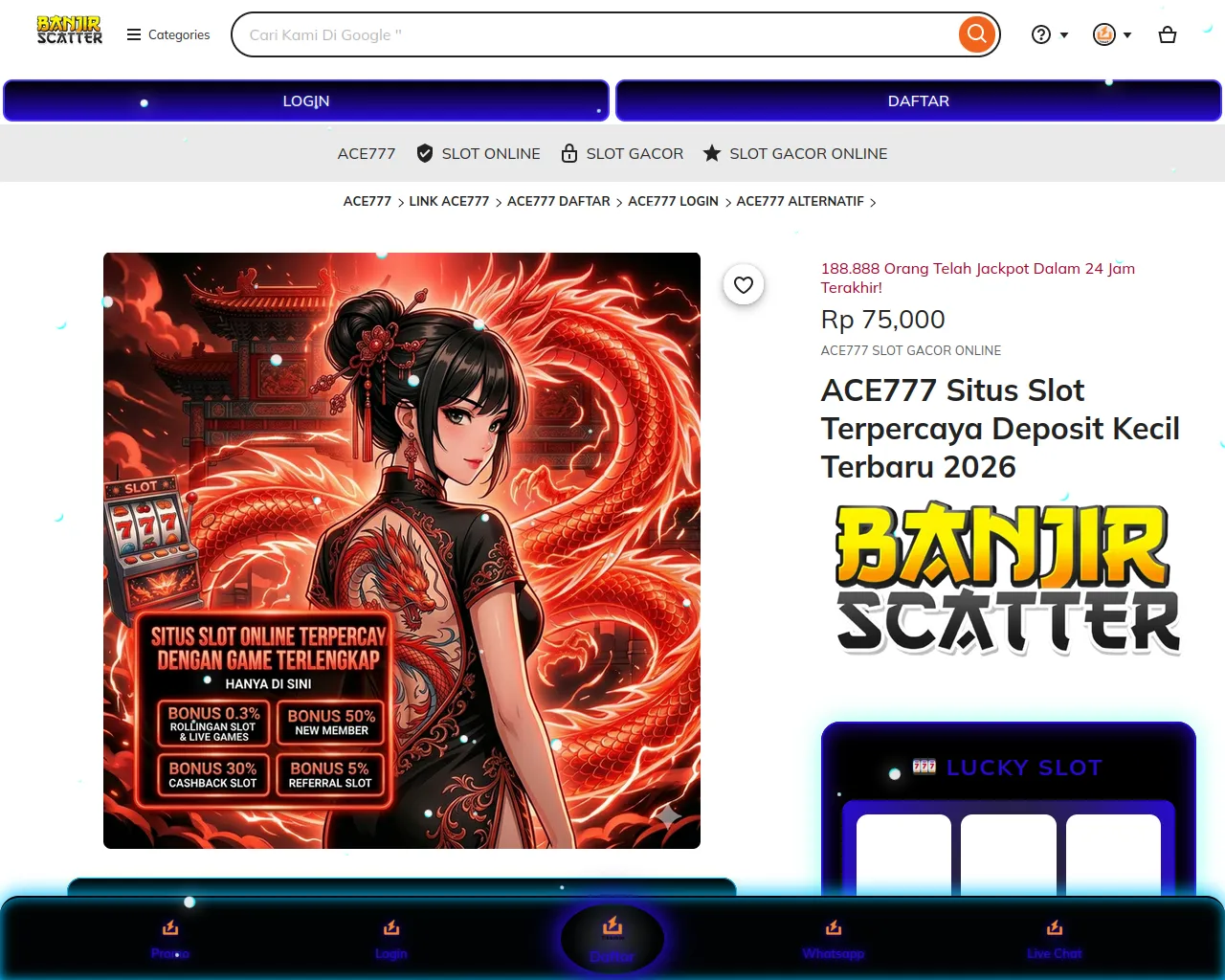Open the help question mark dropdown
This screenshot has width=1225, height=980.
[1049, 34]
